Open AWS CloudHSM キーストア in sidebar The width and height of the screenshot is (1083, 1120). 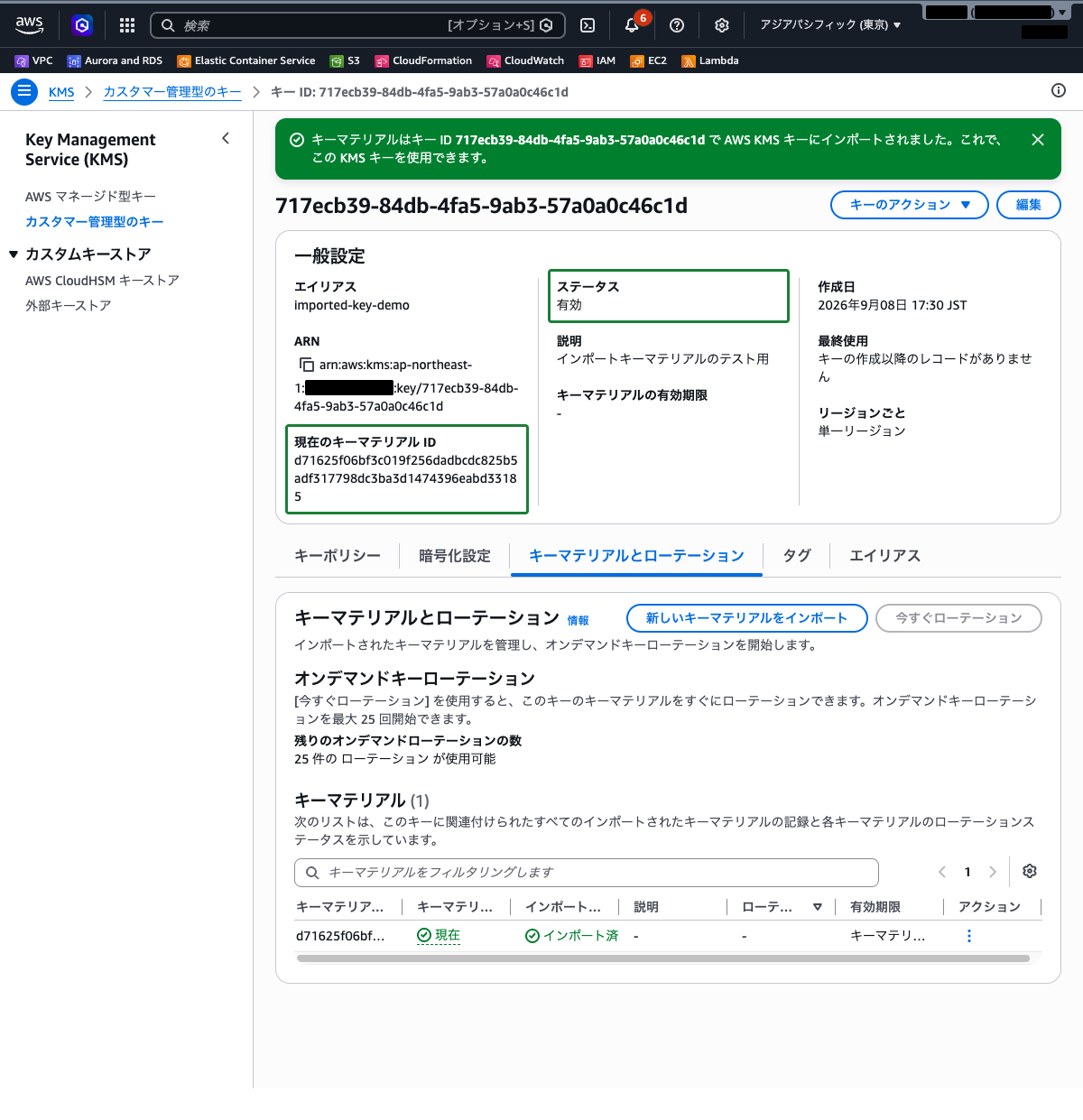[102, 281]
